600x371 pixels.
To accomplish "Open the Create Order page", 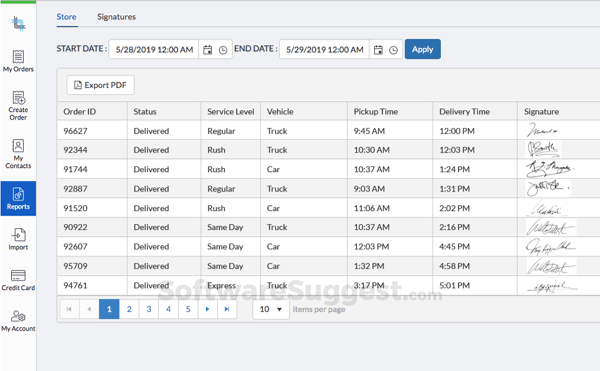I will (x=18, y=106).
